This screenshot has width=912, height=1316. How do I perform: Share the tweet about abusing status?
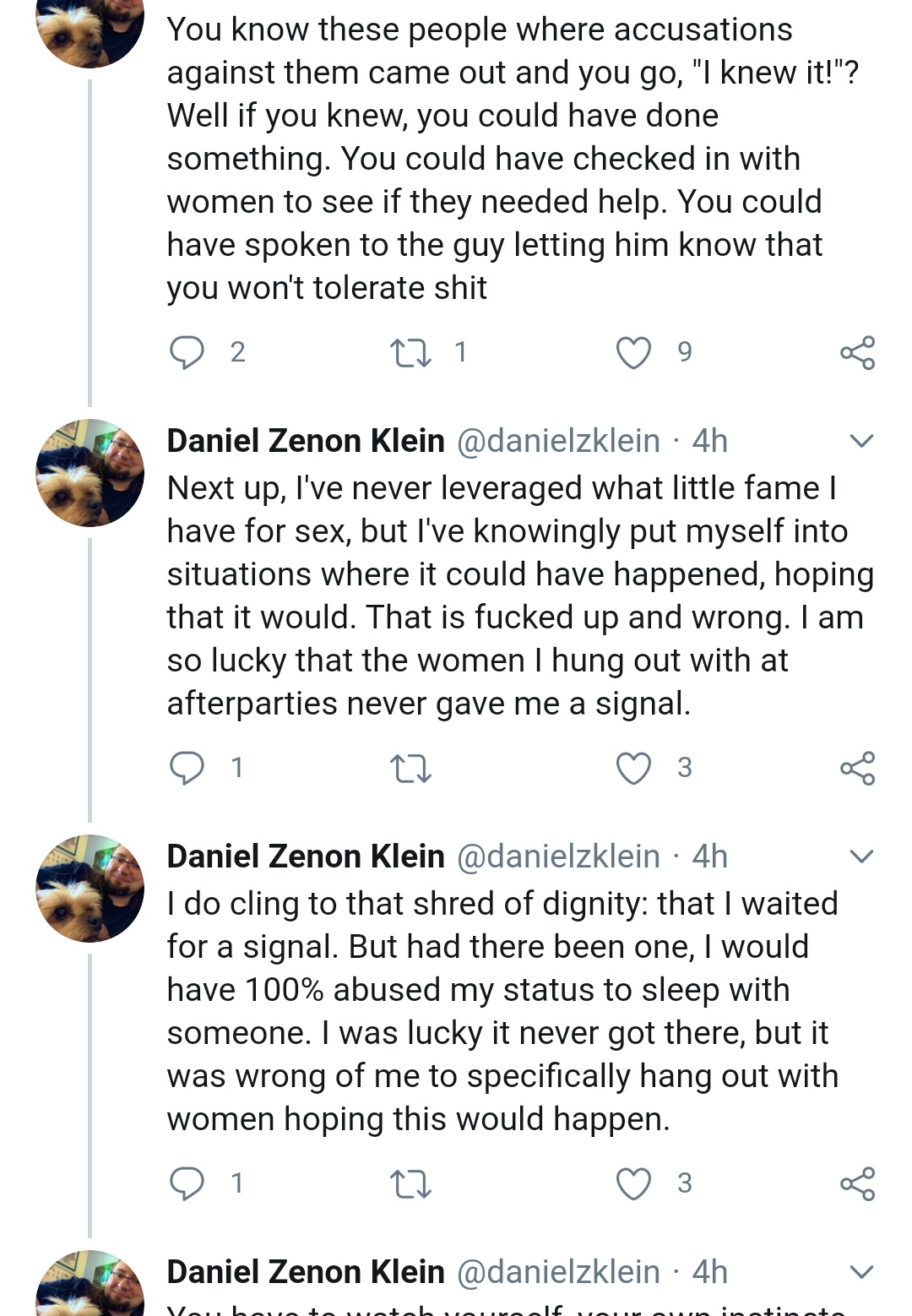click(x=858, y=1183)
